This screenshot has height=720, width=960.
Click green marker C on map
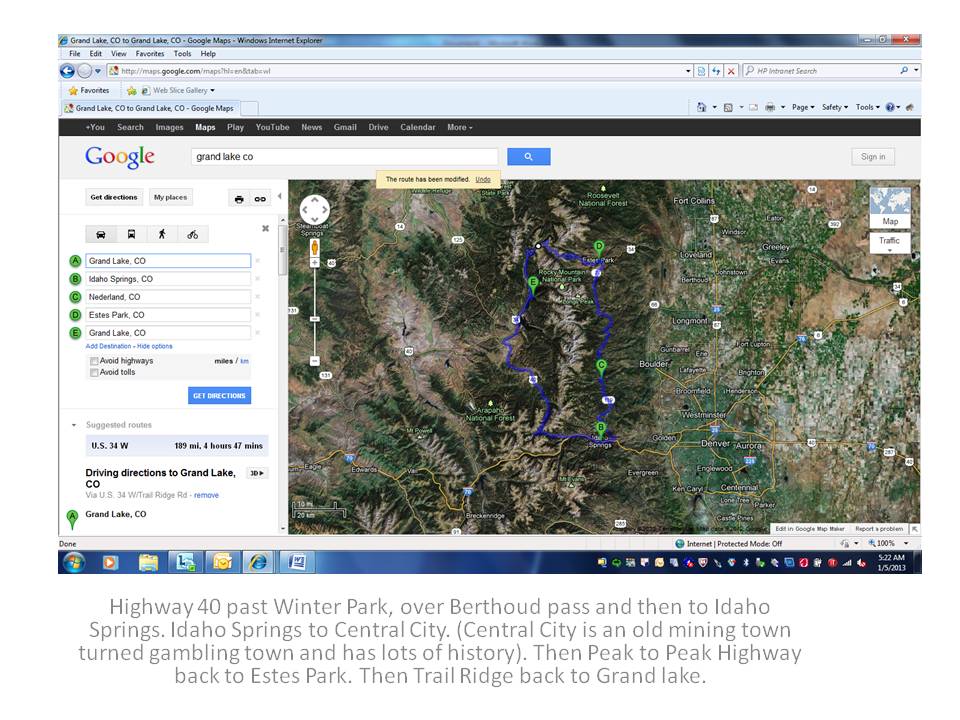(x=601, y=367)
